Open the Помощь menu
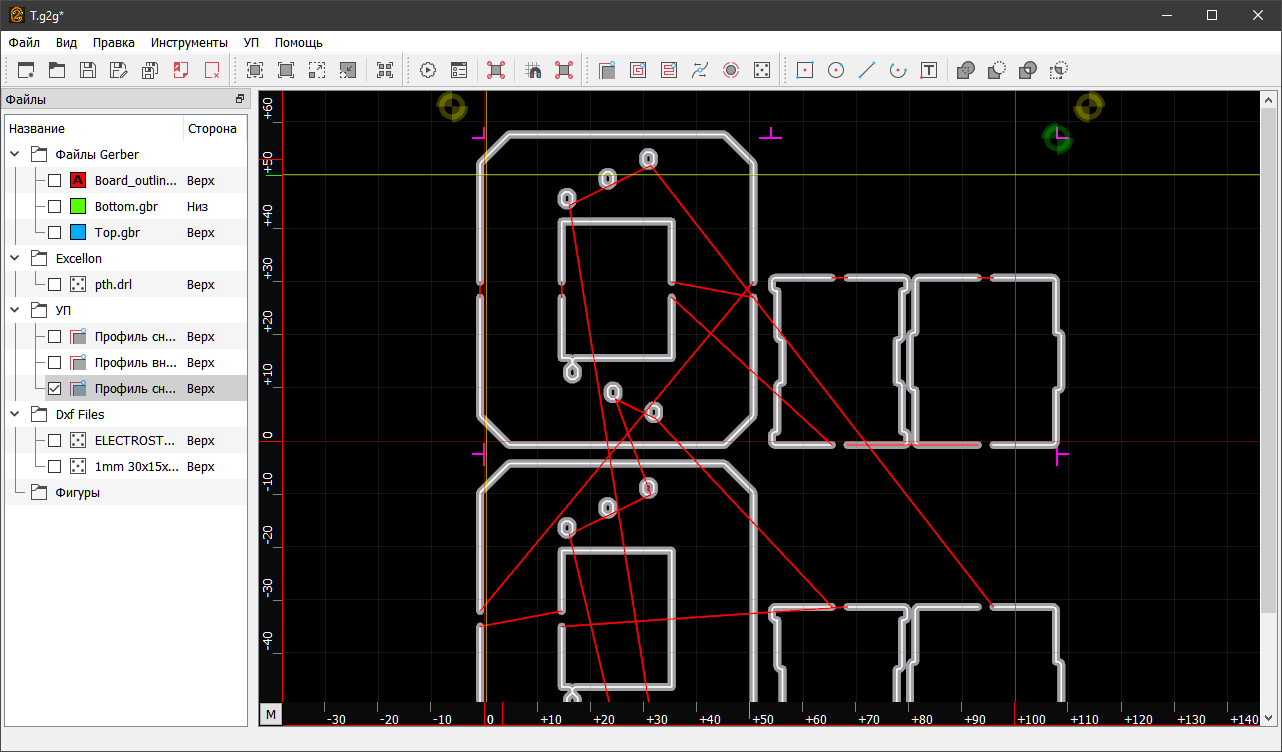The image size is (1282, 752). pos(299,43)
